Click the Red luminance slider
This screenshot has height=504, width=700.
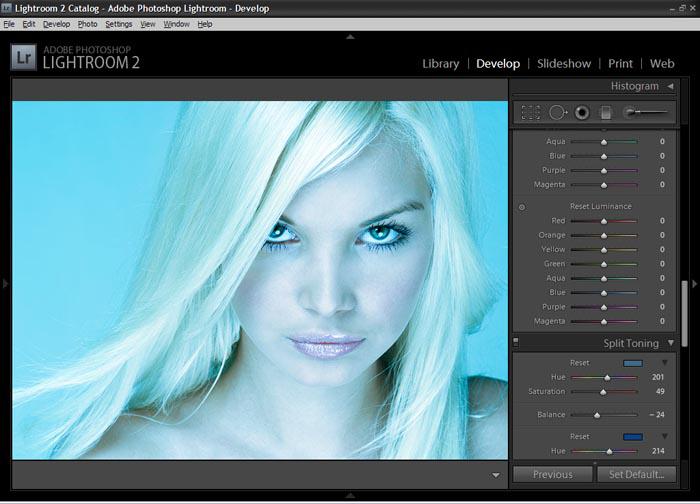point(604,221)
